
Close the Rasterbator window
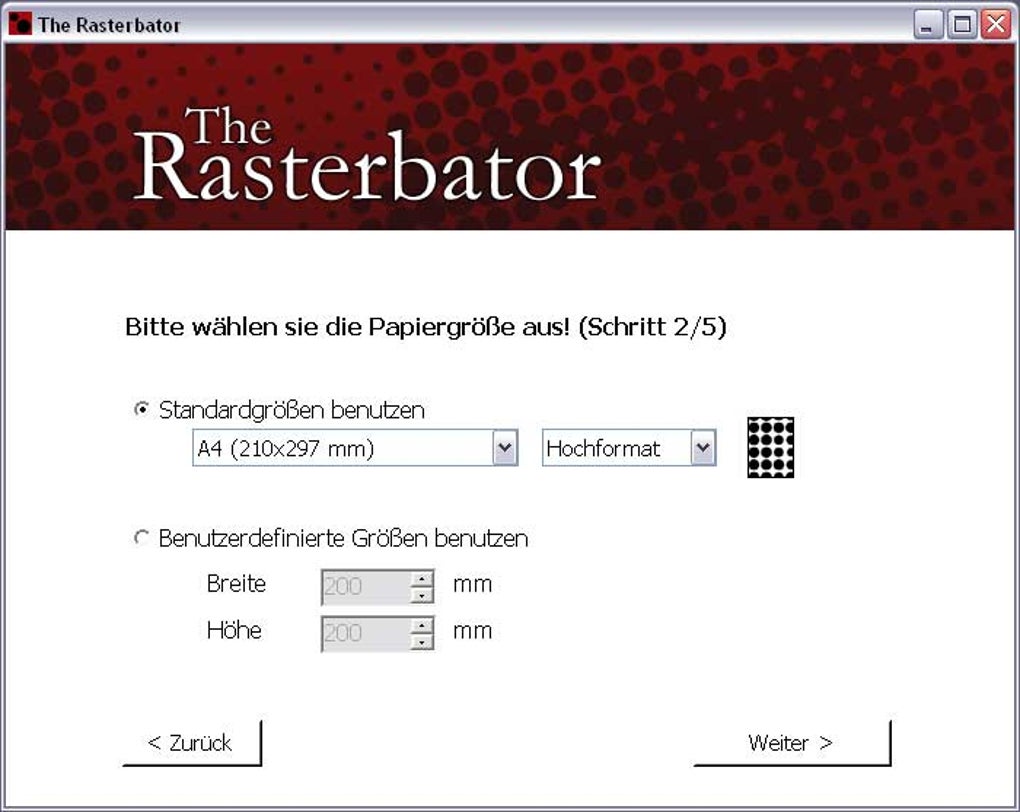coord(996,25)
